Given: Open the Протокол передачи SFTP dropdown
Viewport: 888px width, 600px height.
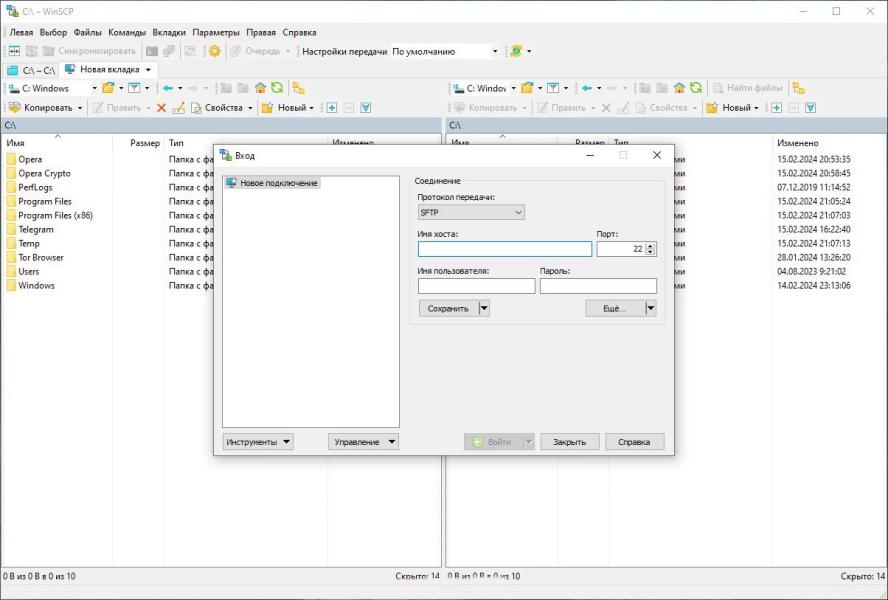Looking at the screenshot, I should tap(471, 212).
